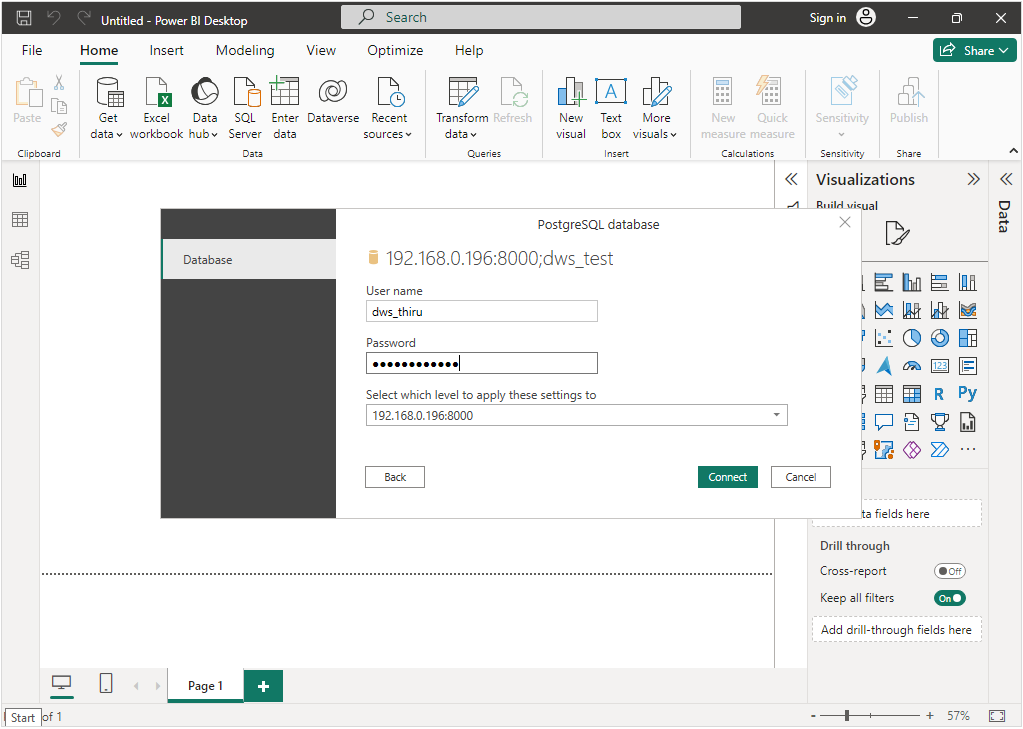Select the Treemap visual
The image size is (1023, 729).
(x=968, y=338)
